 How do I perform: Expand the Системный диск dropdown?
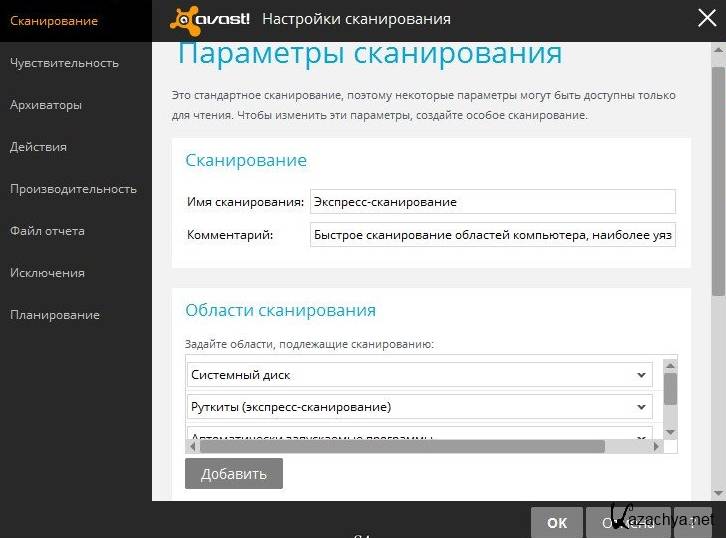coord(641,375)
